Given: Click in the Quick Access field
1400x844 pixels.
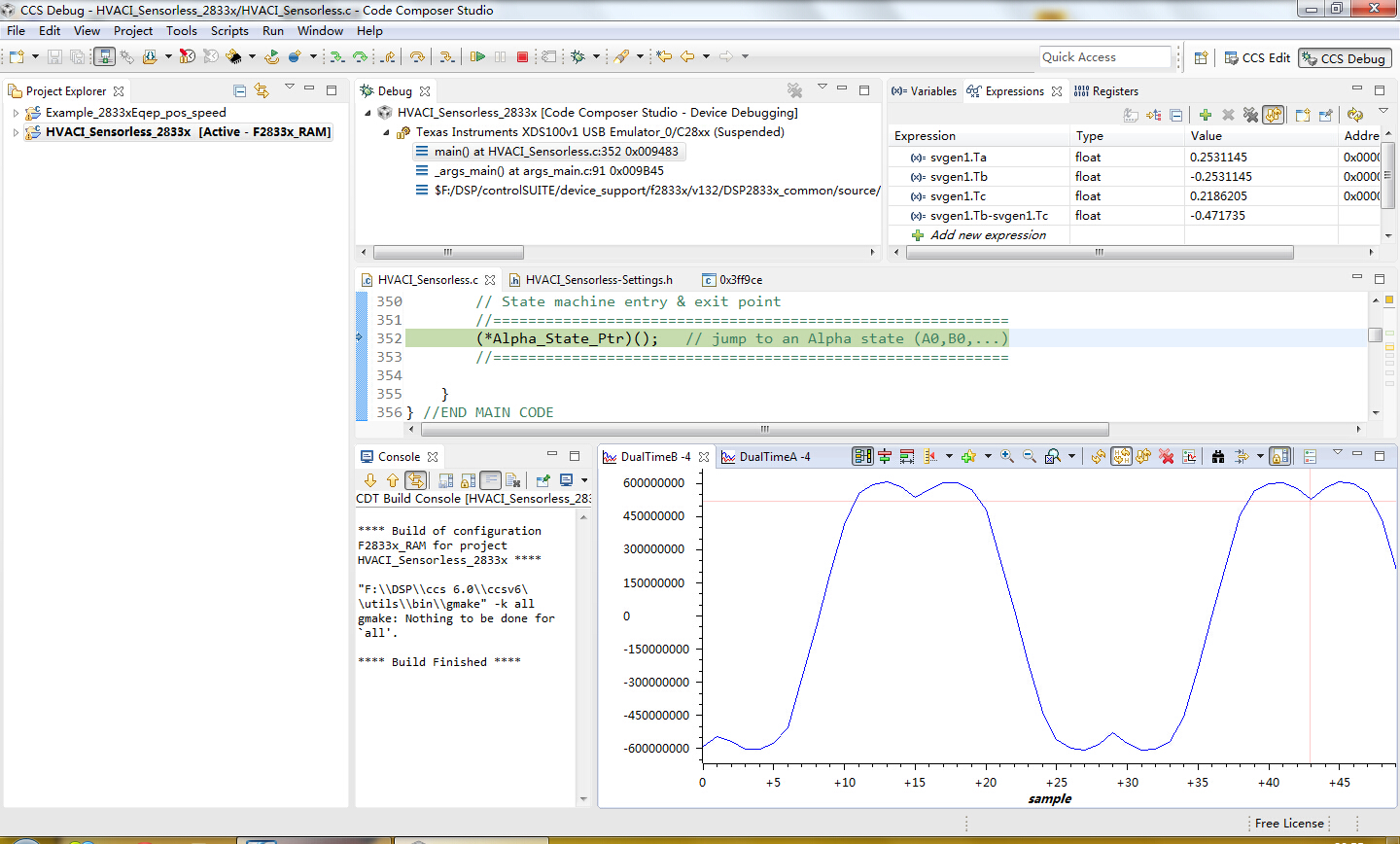Looking at the screenshot, I should click(x=1104, y=57).
